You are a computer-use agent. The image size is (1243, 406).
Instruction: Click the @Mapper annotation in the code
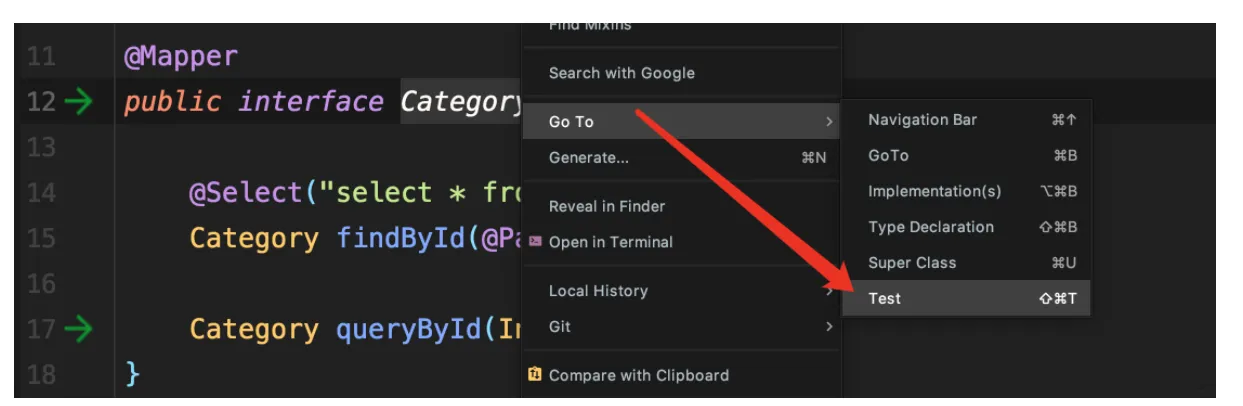(x=181, y=57)
